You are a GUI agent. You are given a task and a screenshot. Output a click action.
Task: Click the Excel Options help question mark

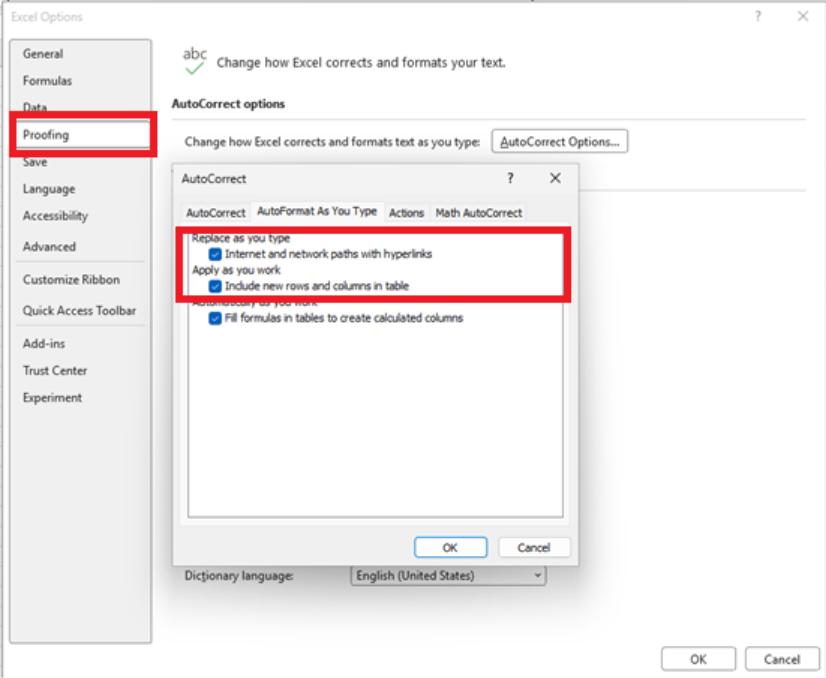click(x=758, y=16)
